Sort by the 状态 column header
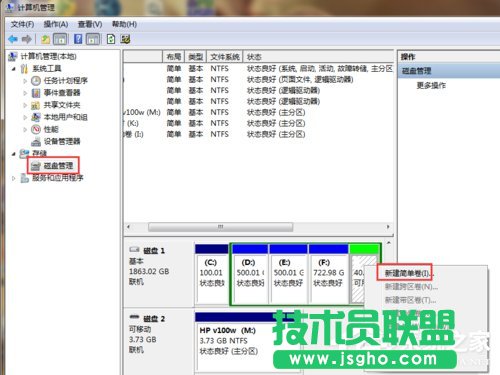 tap(318, 57)
